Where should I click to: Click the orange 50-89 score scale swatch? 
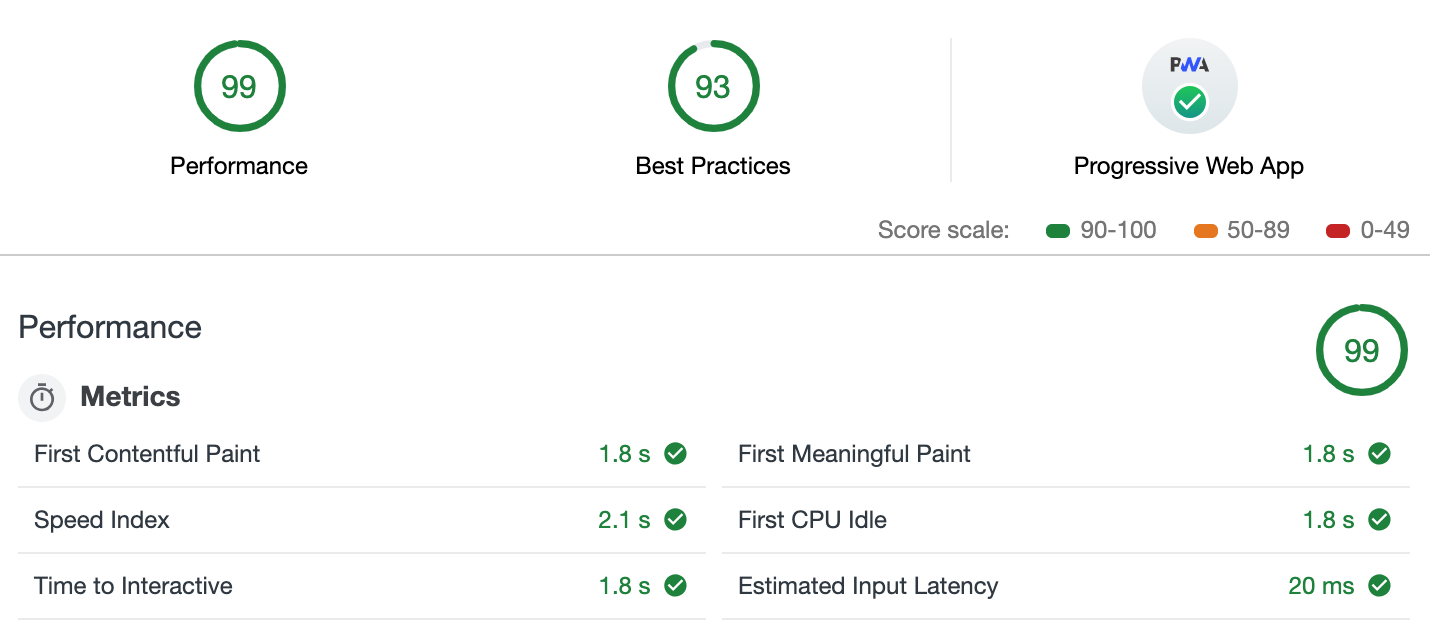[x=1205, y=231]
